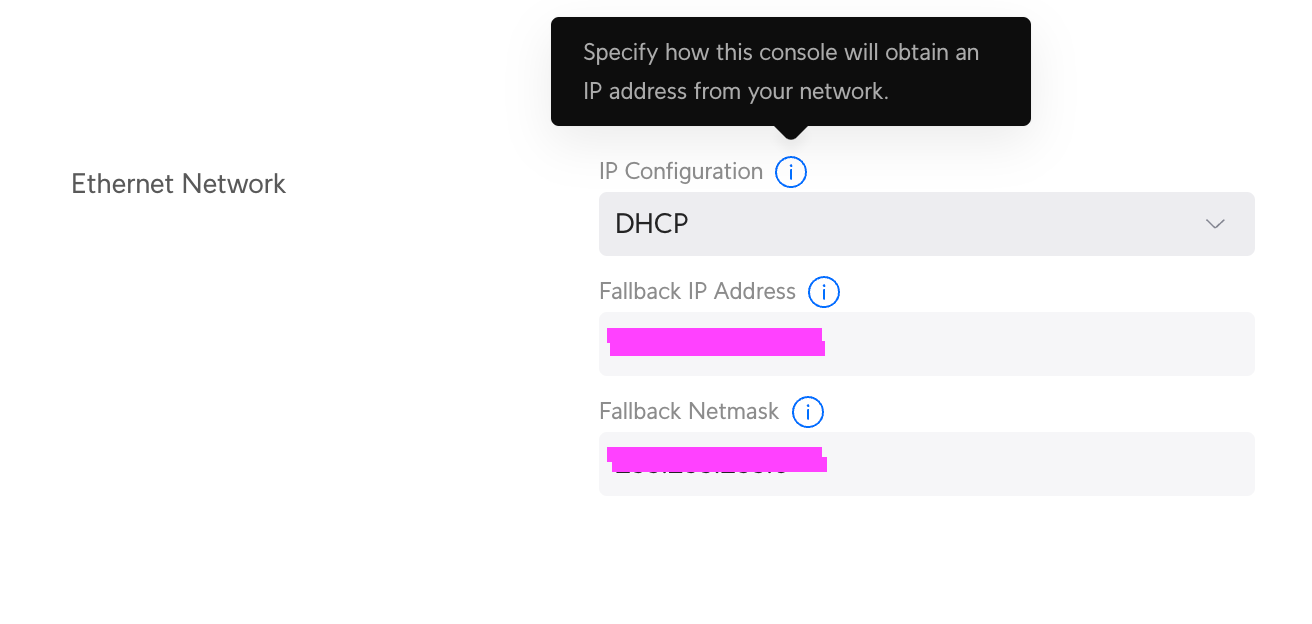Click the Ethernet Network section heading
Image resolution: width=1312 pixels, height=624 pixels.
click(178, 184)
